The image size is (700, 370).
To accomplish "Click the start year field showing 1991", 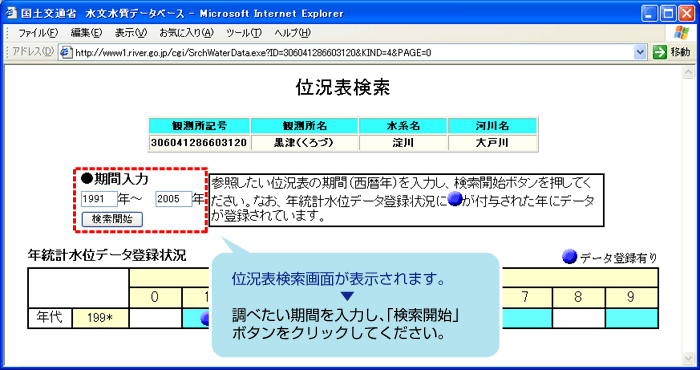I will click(99, 199).
